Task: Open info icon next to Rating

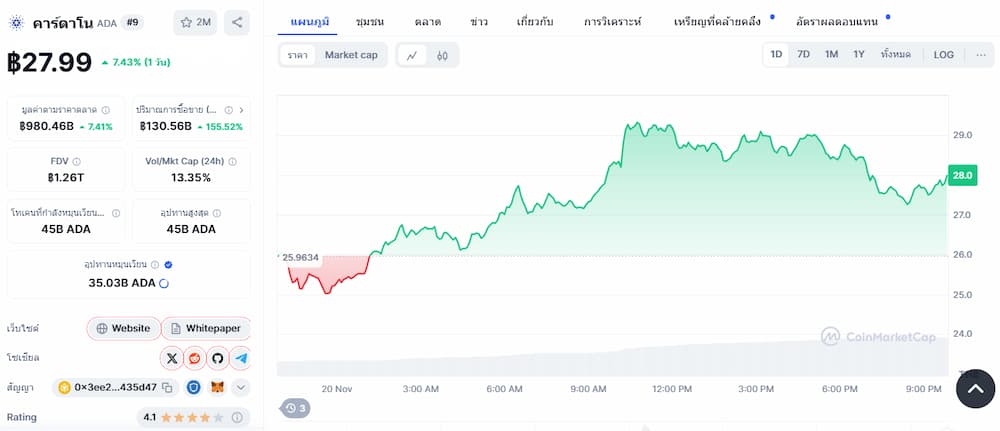Action: pos(237,418)
